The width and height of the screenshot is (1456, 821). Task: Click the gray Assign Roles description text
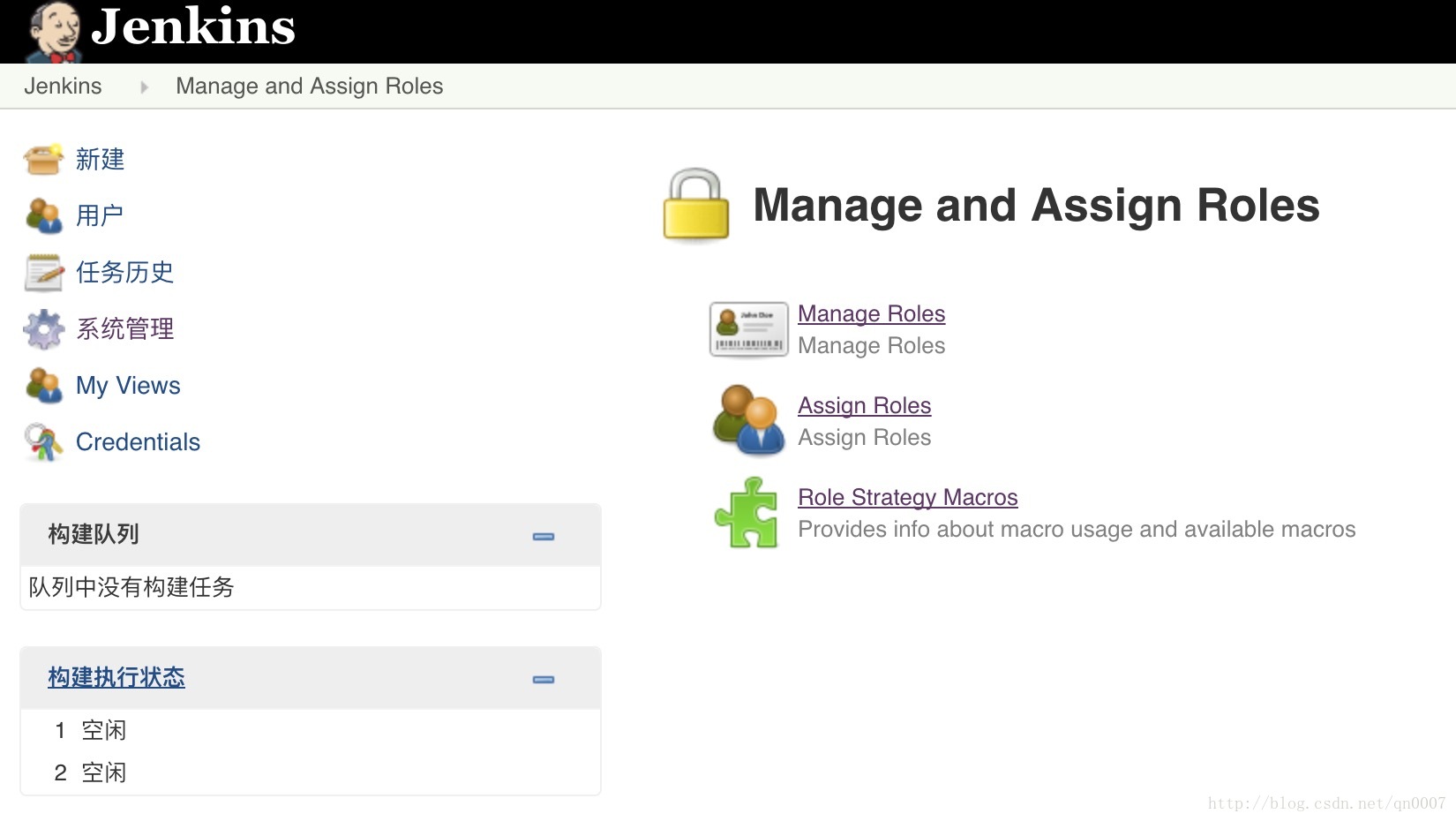tap(864, 437)
